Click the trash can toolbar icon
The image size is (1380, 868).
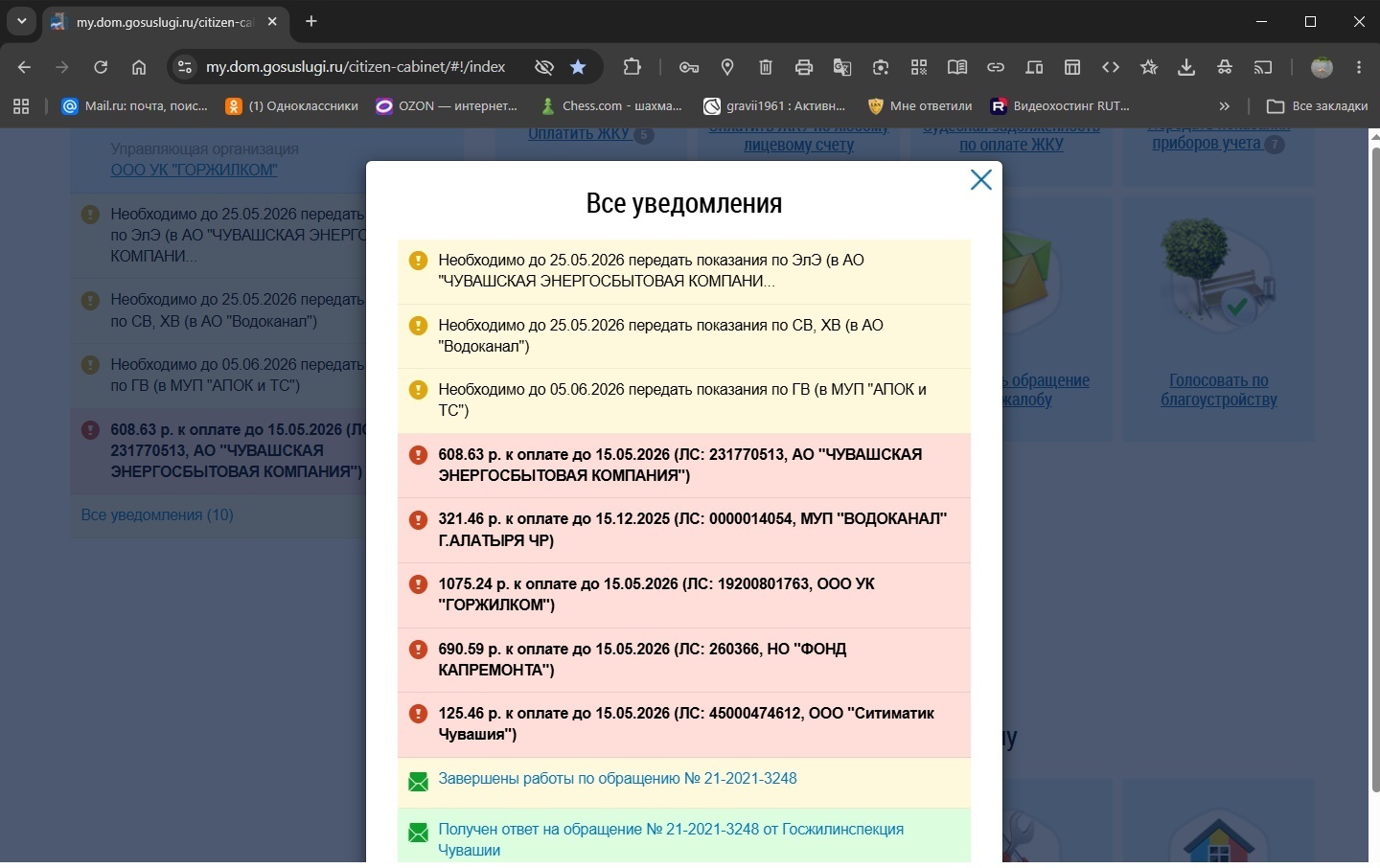tap(766, 67)
